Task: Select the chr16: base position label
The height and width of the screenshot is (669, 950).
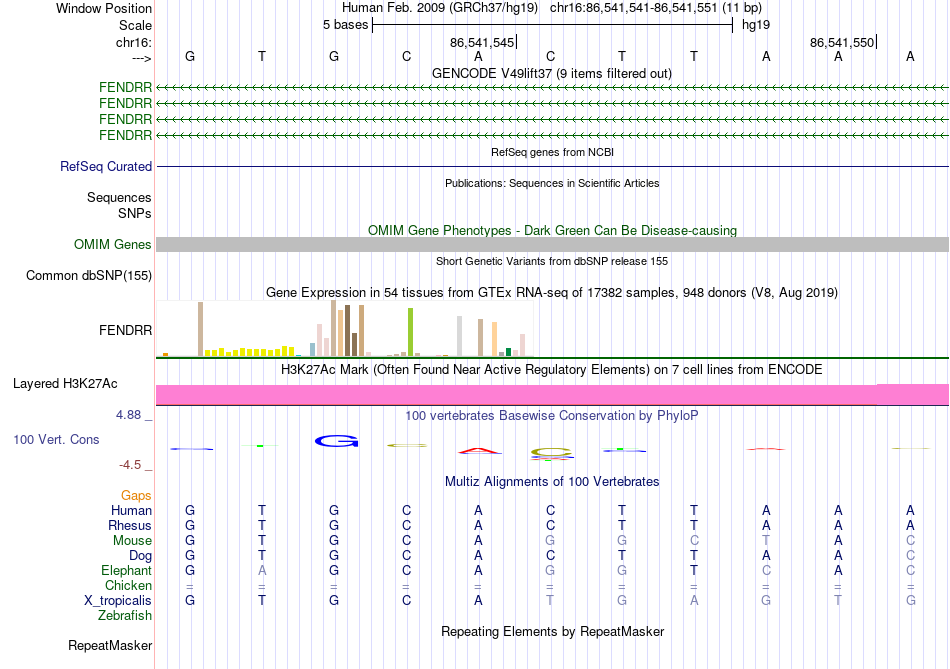Action: click(133, 42)
